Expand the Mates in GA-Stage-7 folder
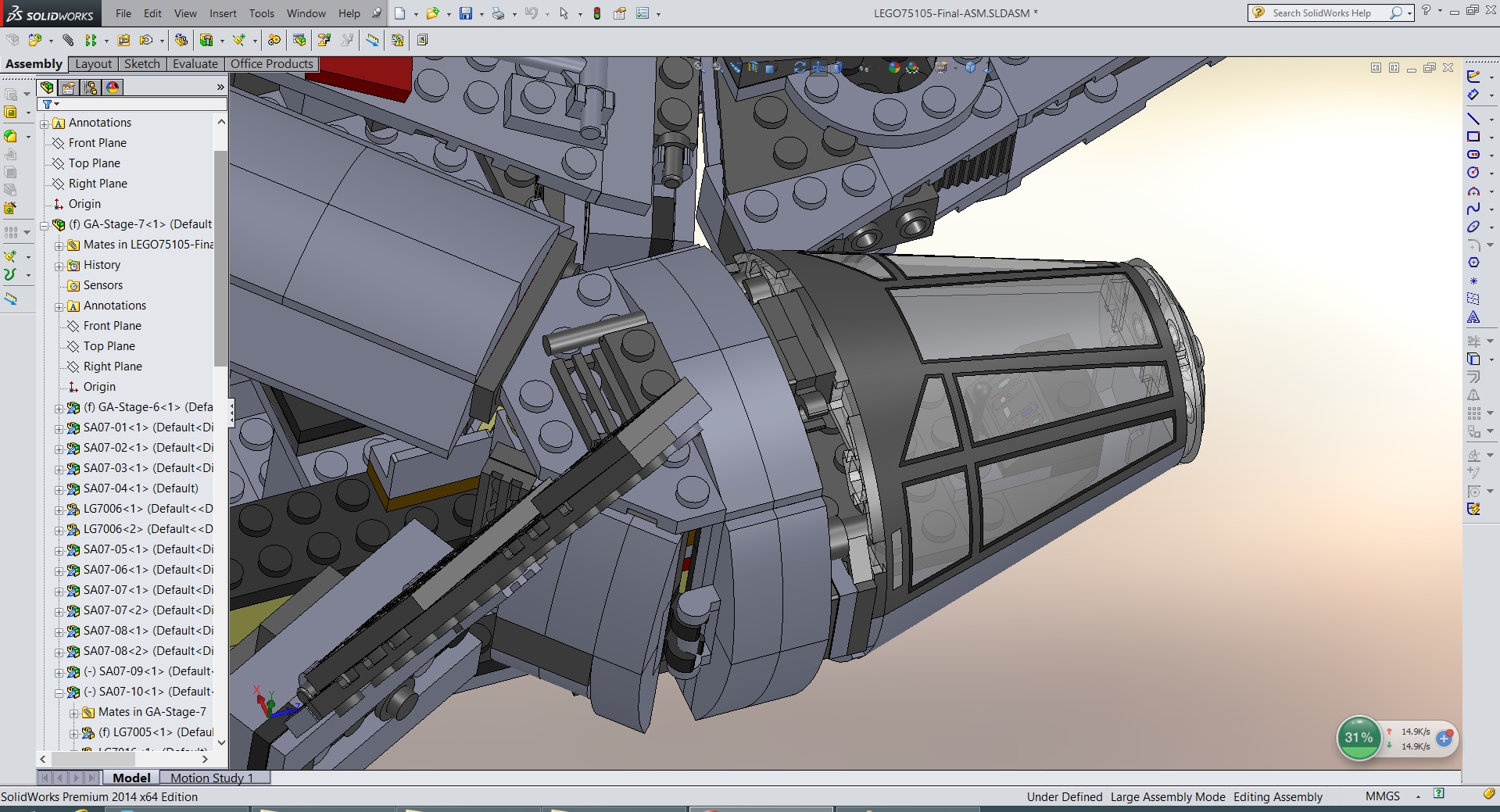Image resolution: width=1500 pixels, height=812 pixels. coord(73,714)
